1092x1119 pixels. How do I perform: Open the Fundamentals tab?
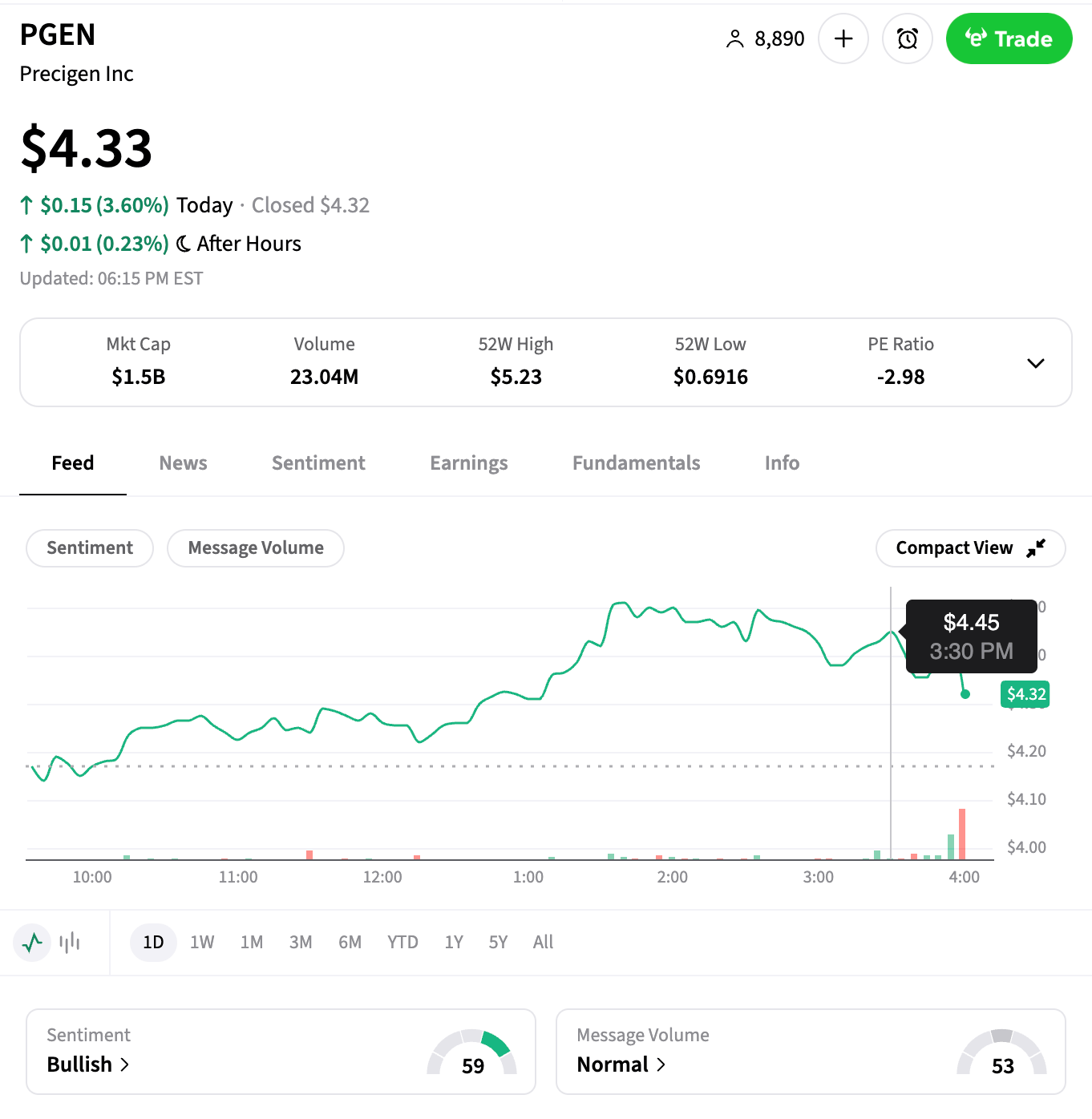[636, 463]
